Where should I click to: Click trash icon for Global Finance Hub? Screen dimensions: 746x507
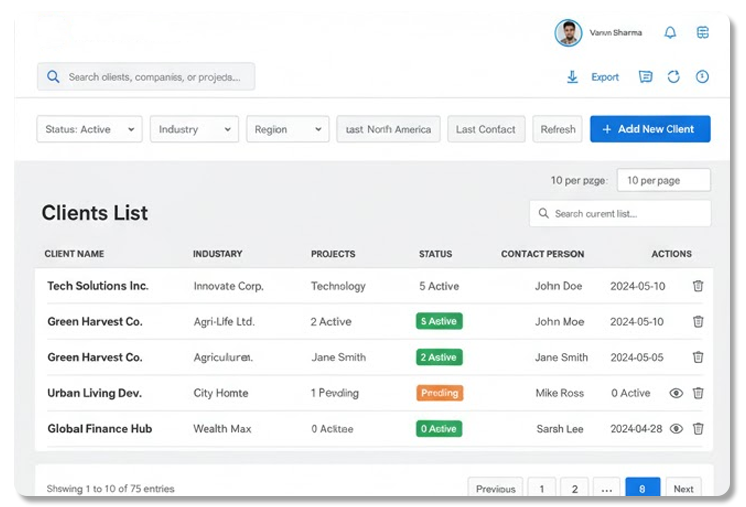click(x=698, y=429)
